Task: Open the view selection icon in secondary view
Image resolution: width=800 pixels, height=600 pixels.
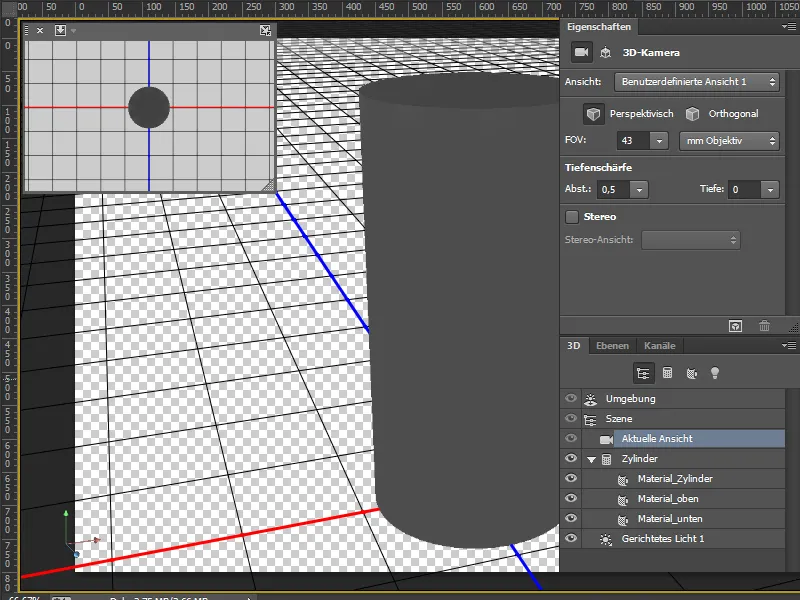Action: coord(60,30)
